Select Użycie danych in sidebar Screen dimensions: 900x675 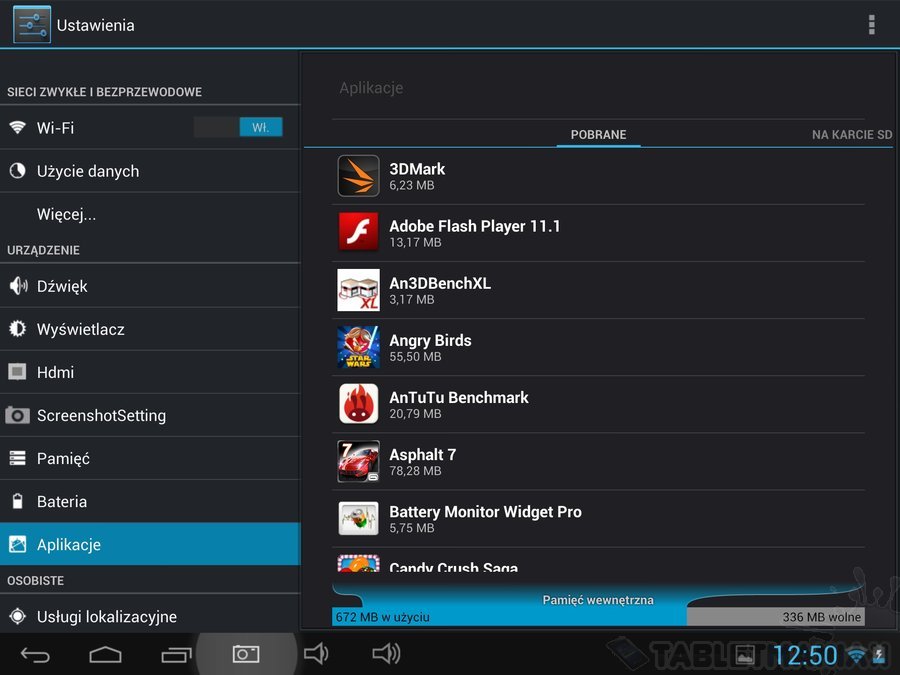click(150, 171)
